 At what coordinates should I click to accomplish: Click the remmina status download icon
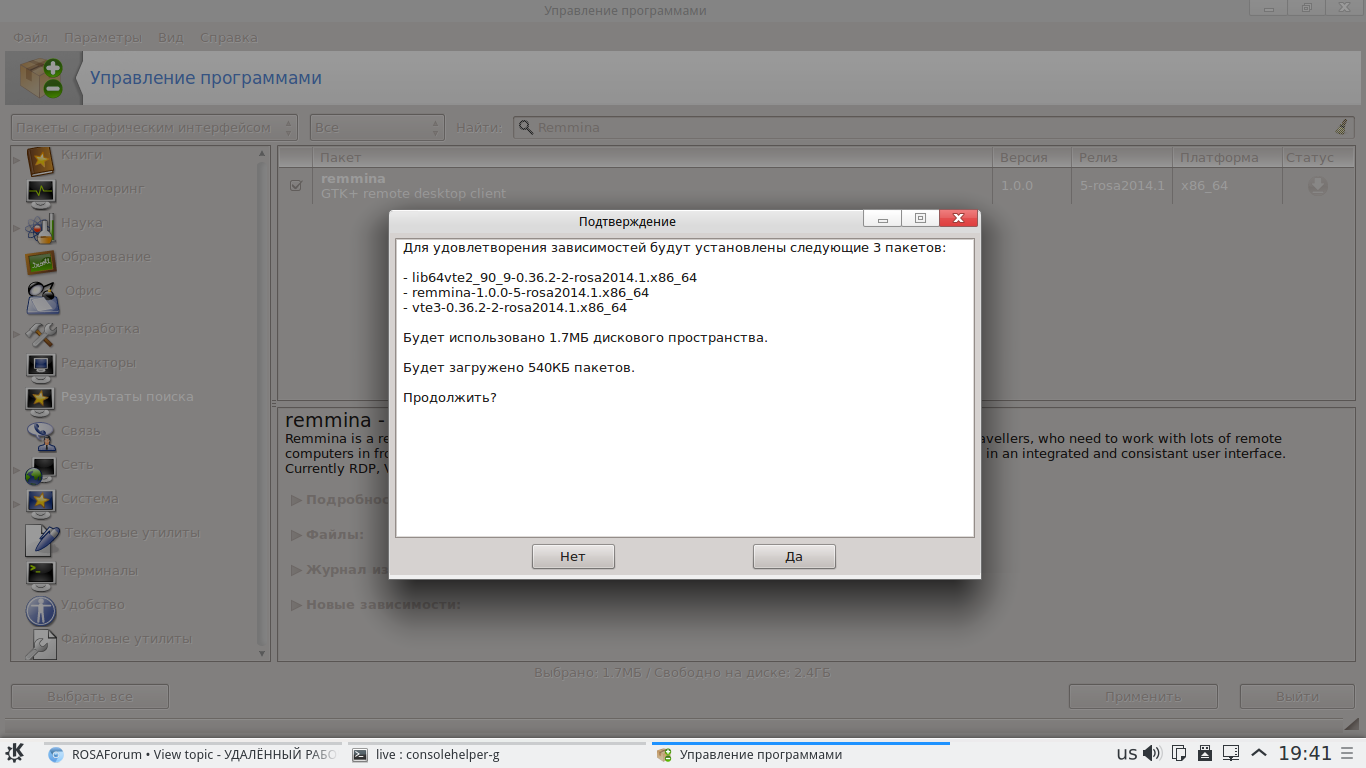pos(1318,185)
